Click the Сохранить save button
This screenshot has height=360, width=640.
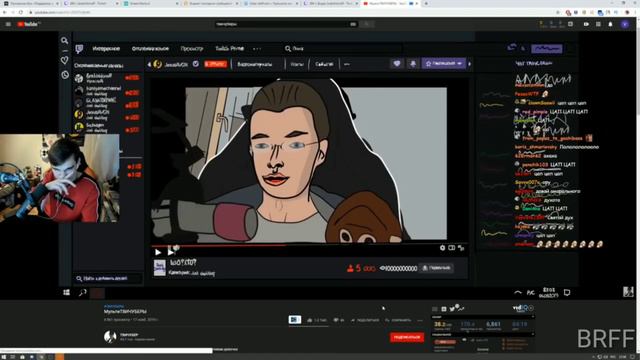pyautogui.click(x=398, y=320)
